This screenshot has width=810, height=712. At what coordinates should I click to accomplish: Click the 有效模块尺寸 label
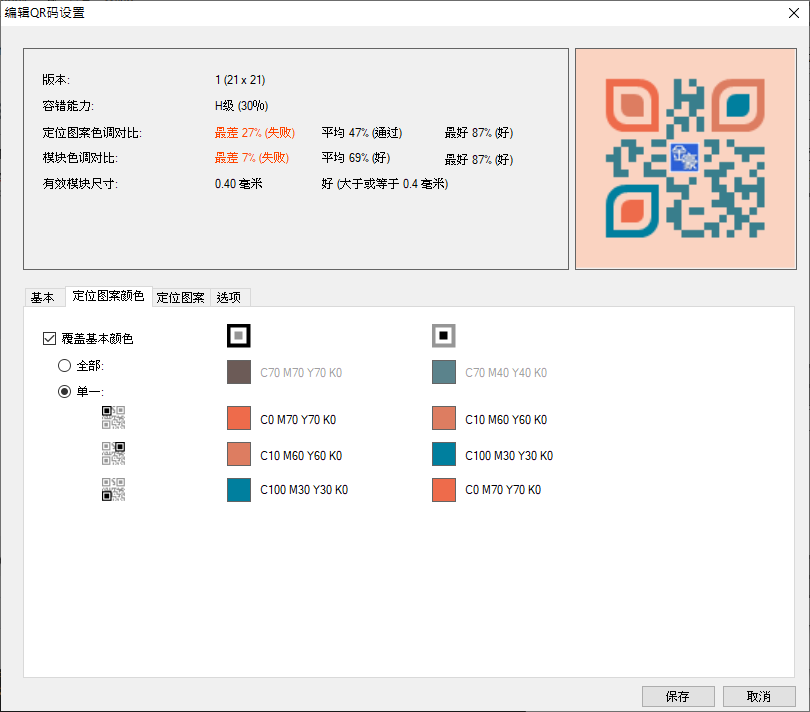pyautogui.click(x=80, y=184)
